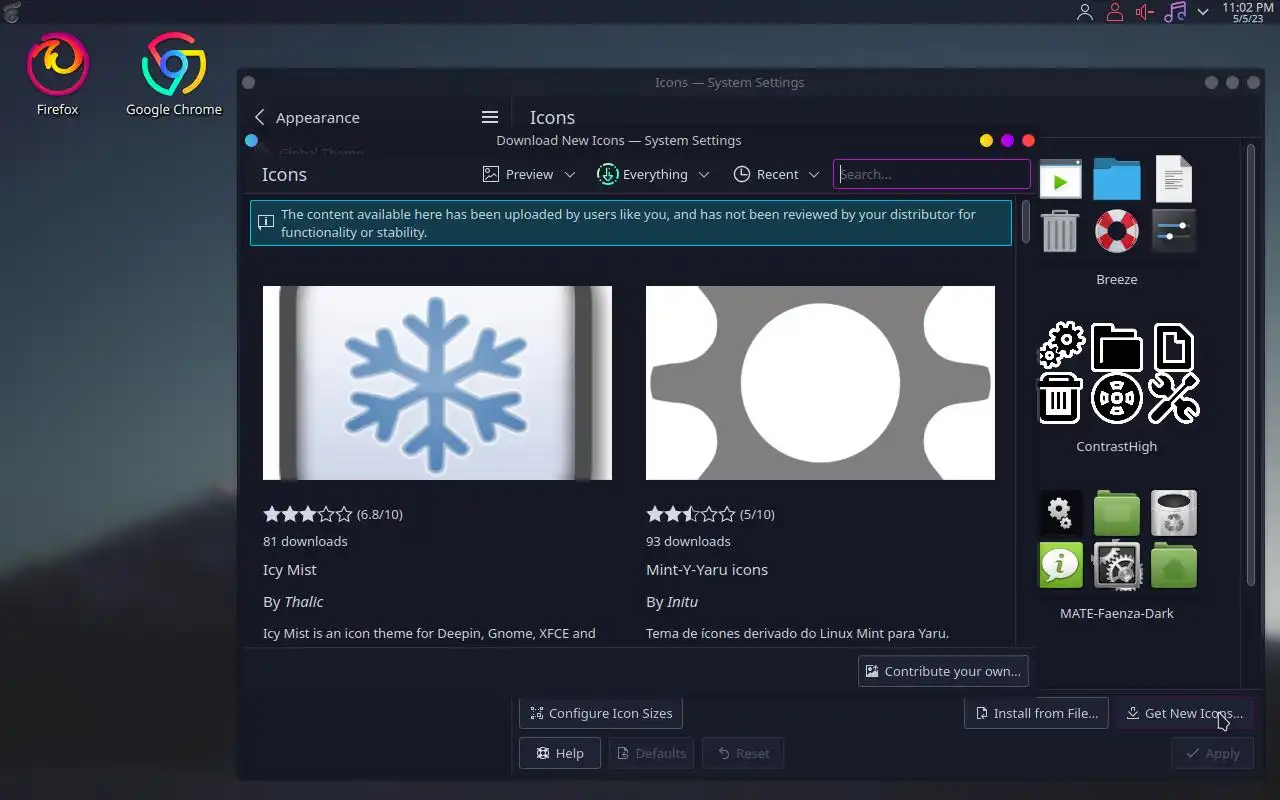The width and height of the screenshot is (1280, 800).
Task: Click the MATE-Faenza-Dark green folder icon
Action: 1117,514
